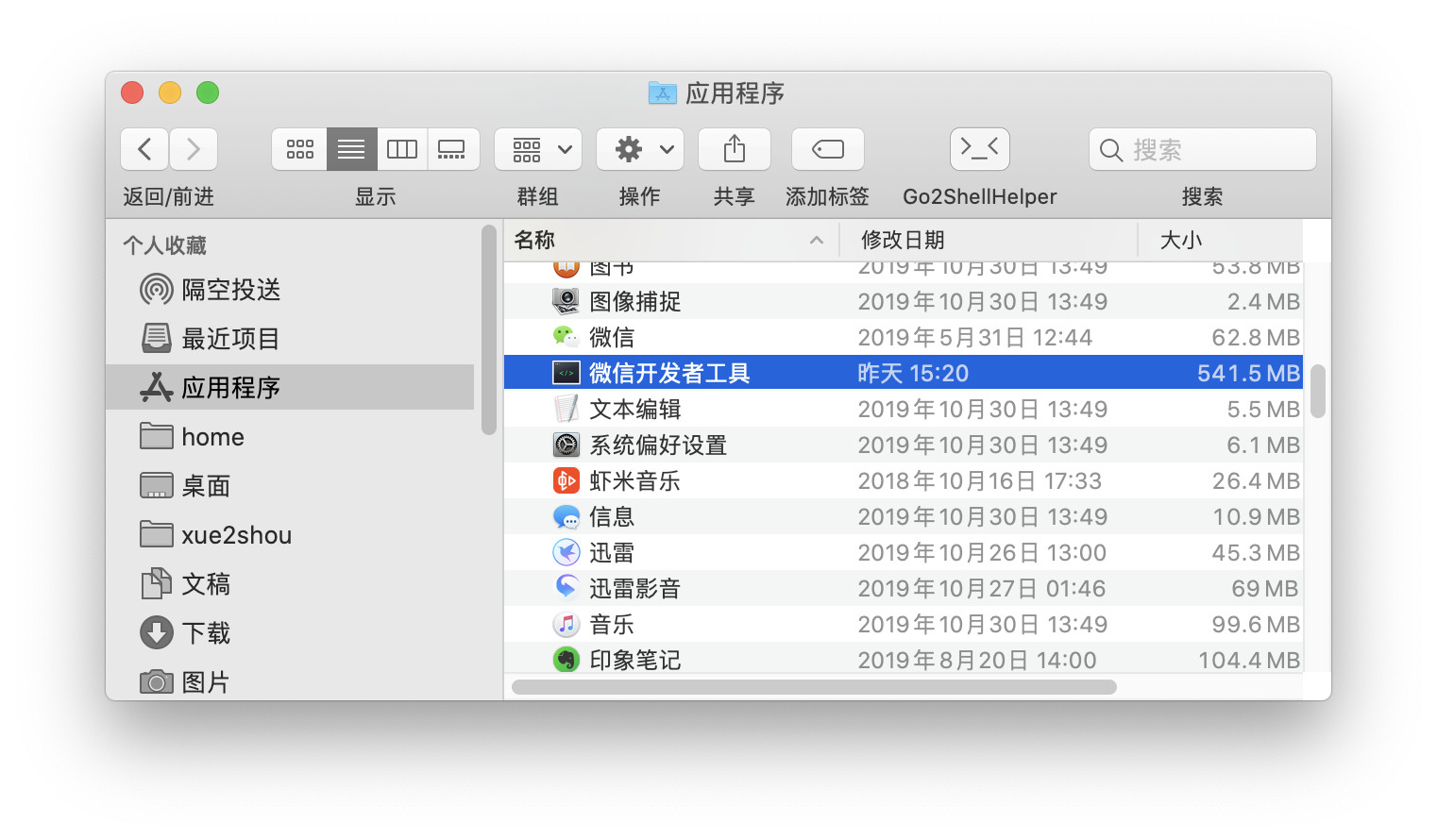The height and width of the screenshot is (840, 1437).
Task: Click the date 2019年10月27日 01:46
Action: [x=981, y=588]
